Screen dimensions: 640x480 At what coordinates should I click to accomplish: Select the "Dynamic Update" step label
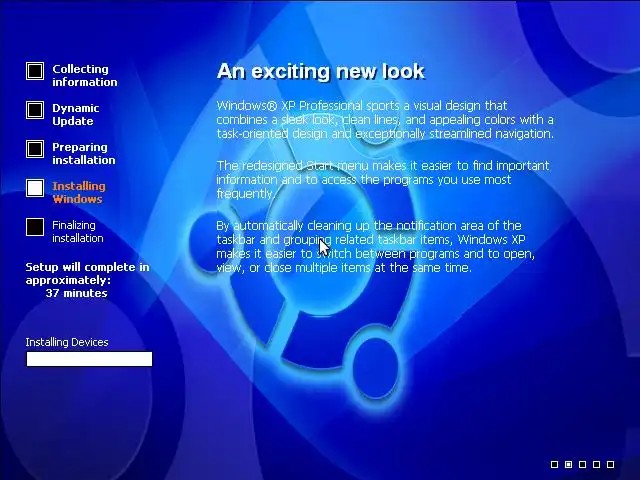(x=76, y=115)
